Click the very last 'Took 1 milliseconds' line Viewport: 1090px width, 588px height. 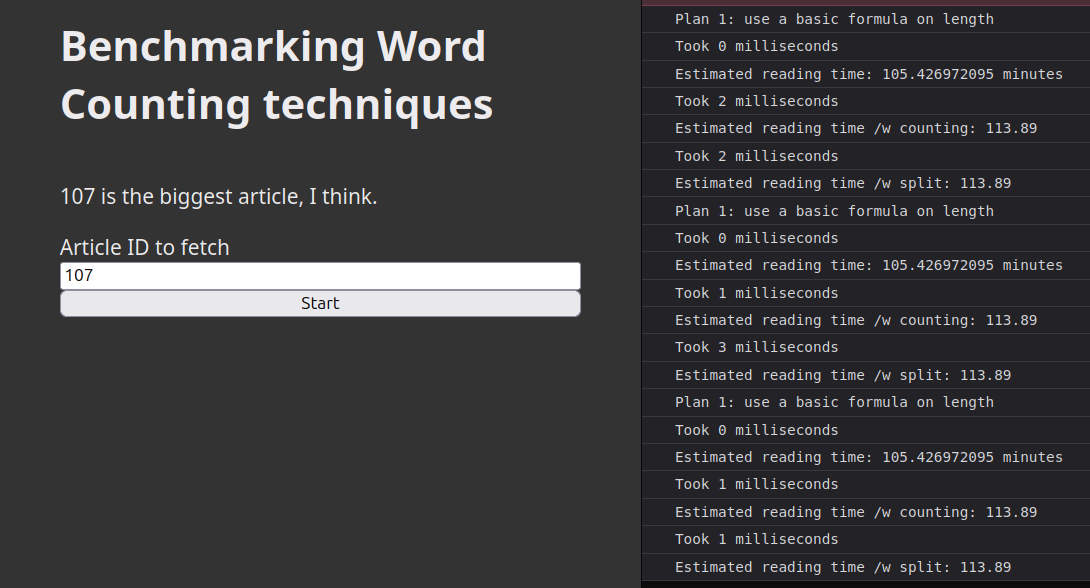click(x=756, y=539)
